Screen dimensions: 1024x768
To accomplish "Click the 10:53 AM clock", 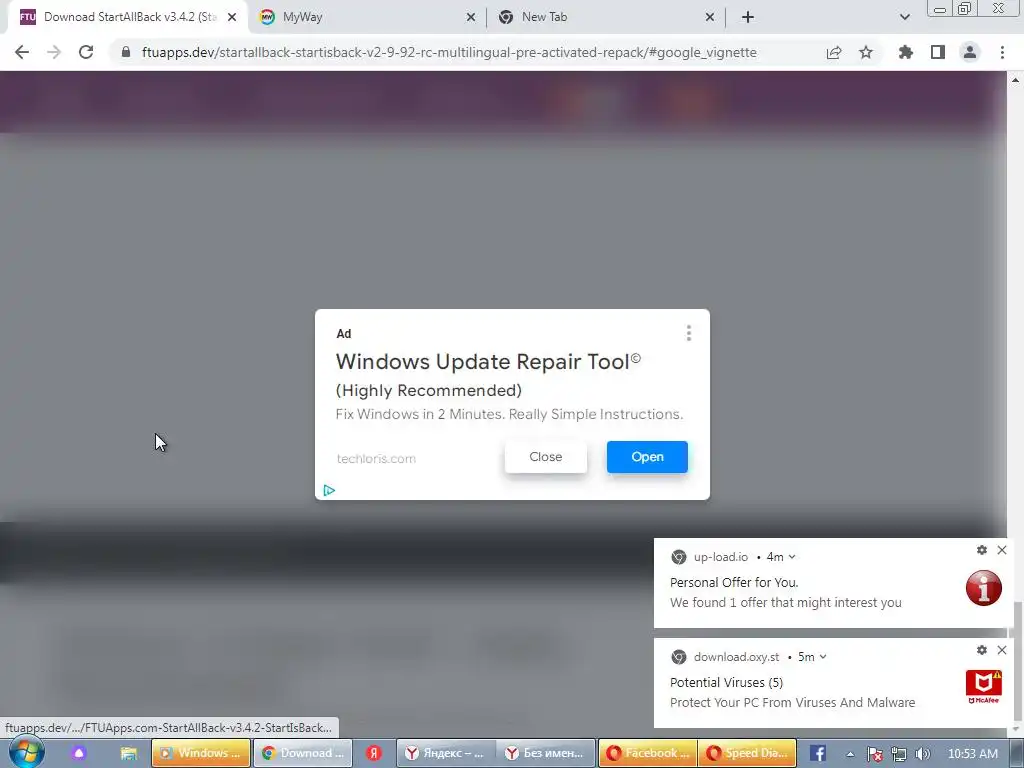I will coord(973,754).
